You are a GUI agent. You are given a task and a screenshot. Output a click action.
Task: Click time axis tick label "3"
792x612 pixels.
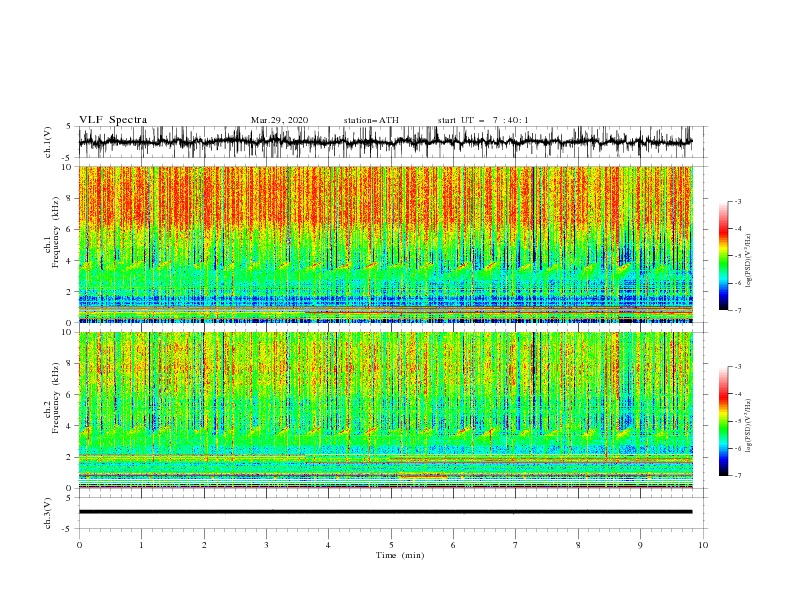tap(266, 545)
